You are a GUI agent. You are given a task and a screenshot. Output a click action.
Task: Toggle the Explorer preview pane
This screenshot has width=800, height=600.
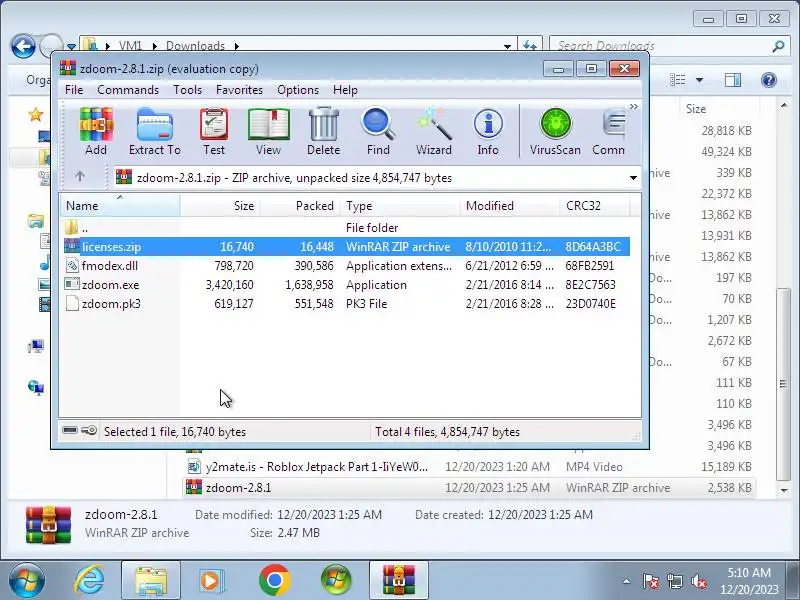click(x=733, y=80)
